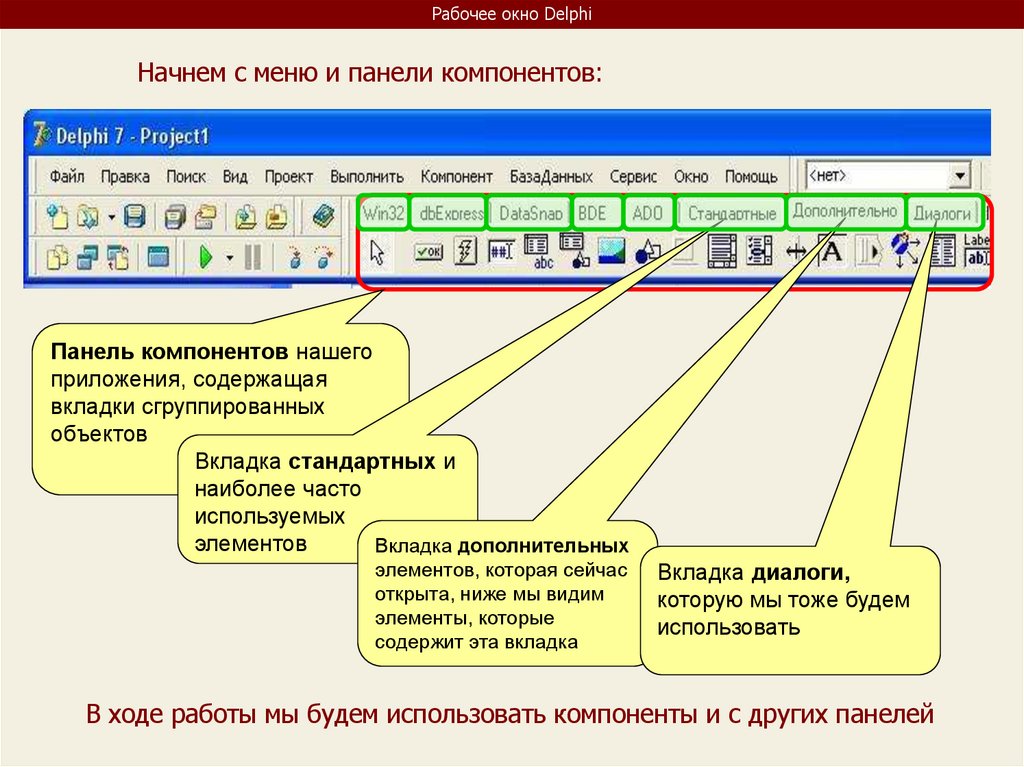Click the Pause program icon
Image resolution: width=1024 pixels, height=767 pixels.
253,257
